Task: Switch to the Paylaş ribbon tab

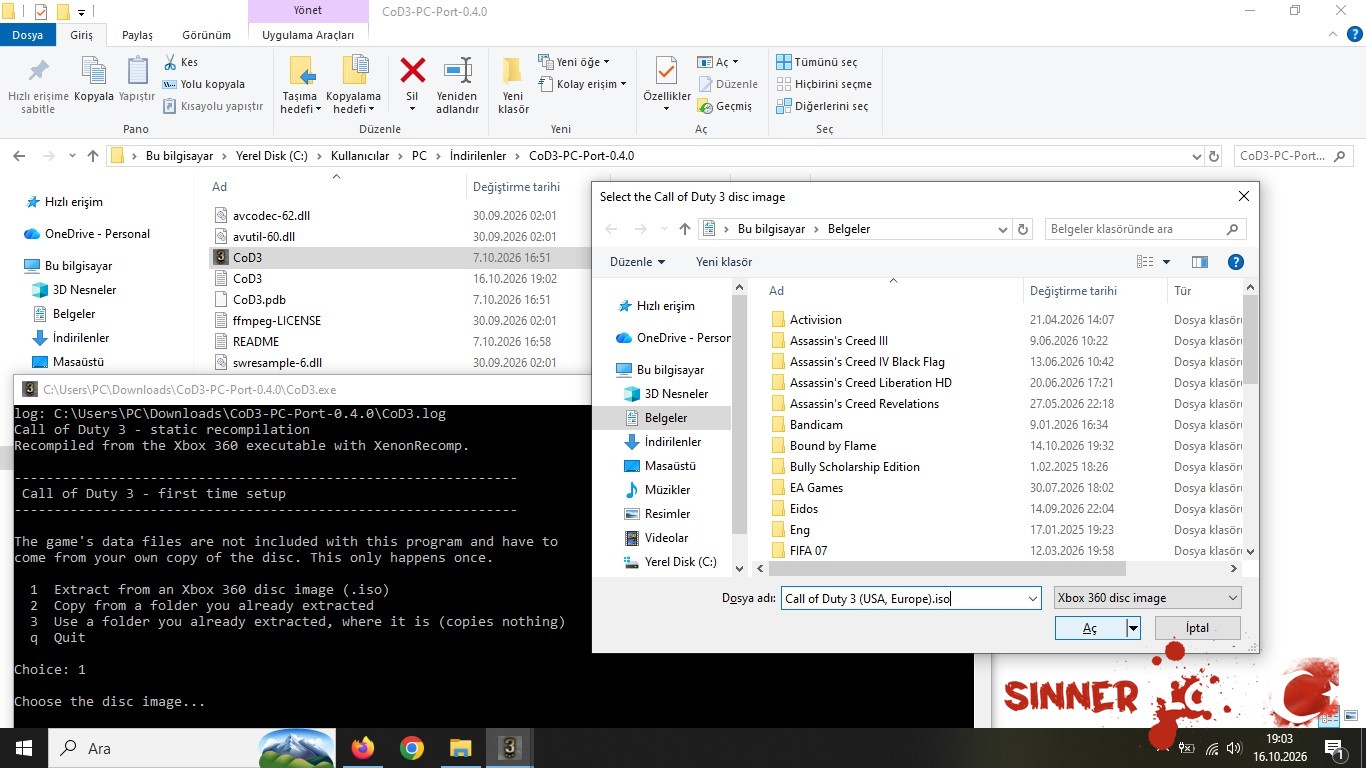Action: click(138, 35)
